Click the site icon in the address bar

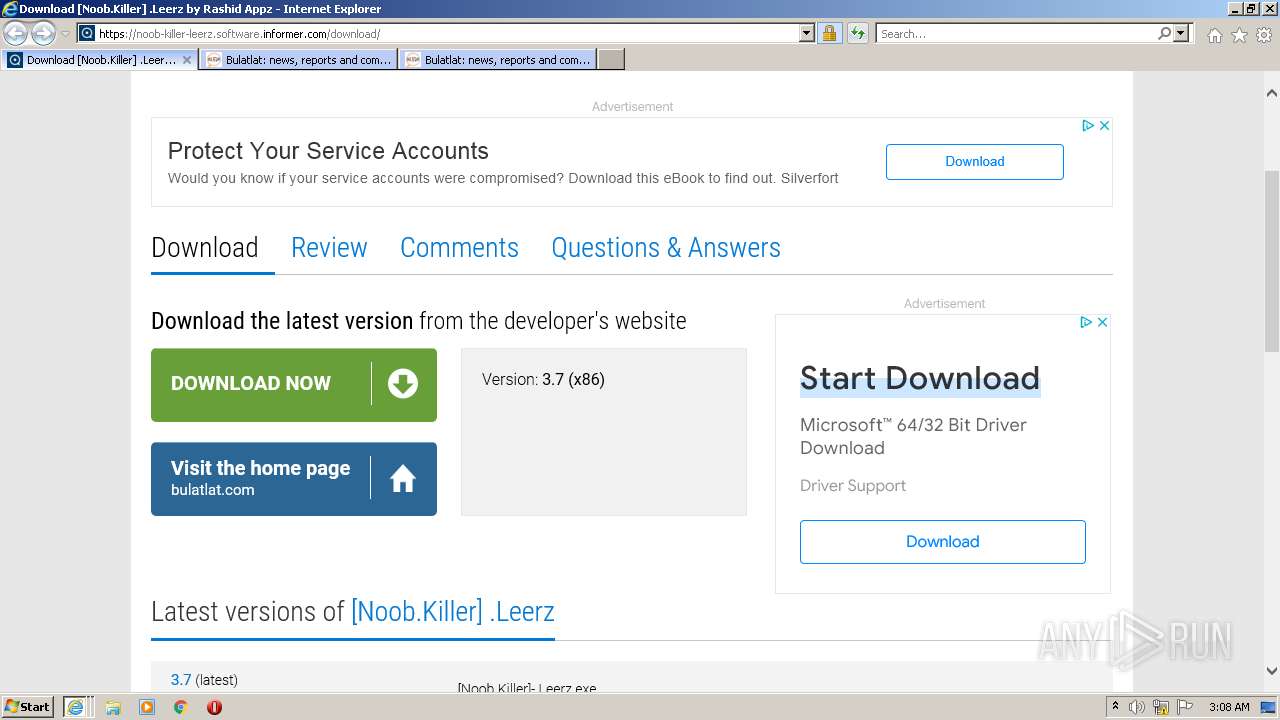[87, 33]
